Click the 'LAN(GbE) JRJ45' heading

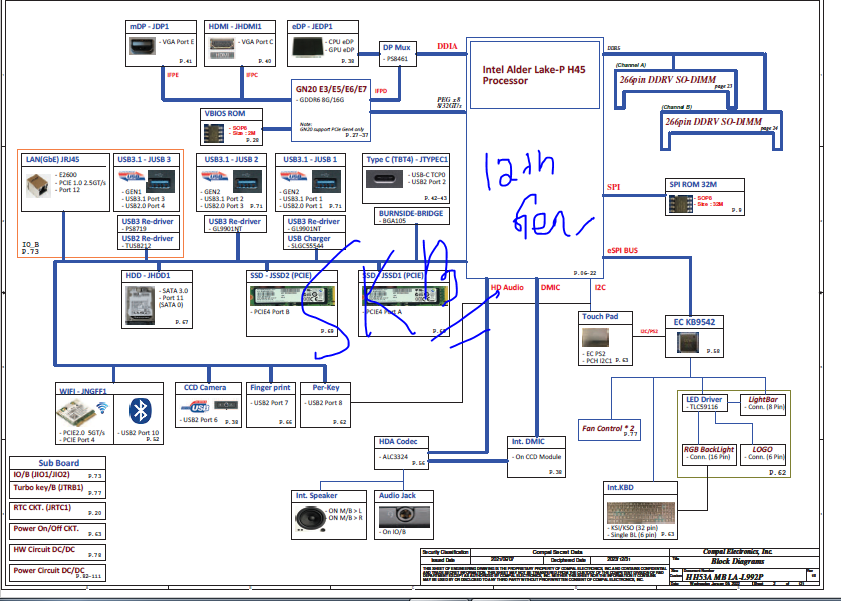click(53, 159)
